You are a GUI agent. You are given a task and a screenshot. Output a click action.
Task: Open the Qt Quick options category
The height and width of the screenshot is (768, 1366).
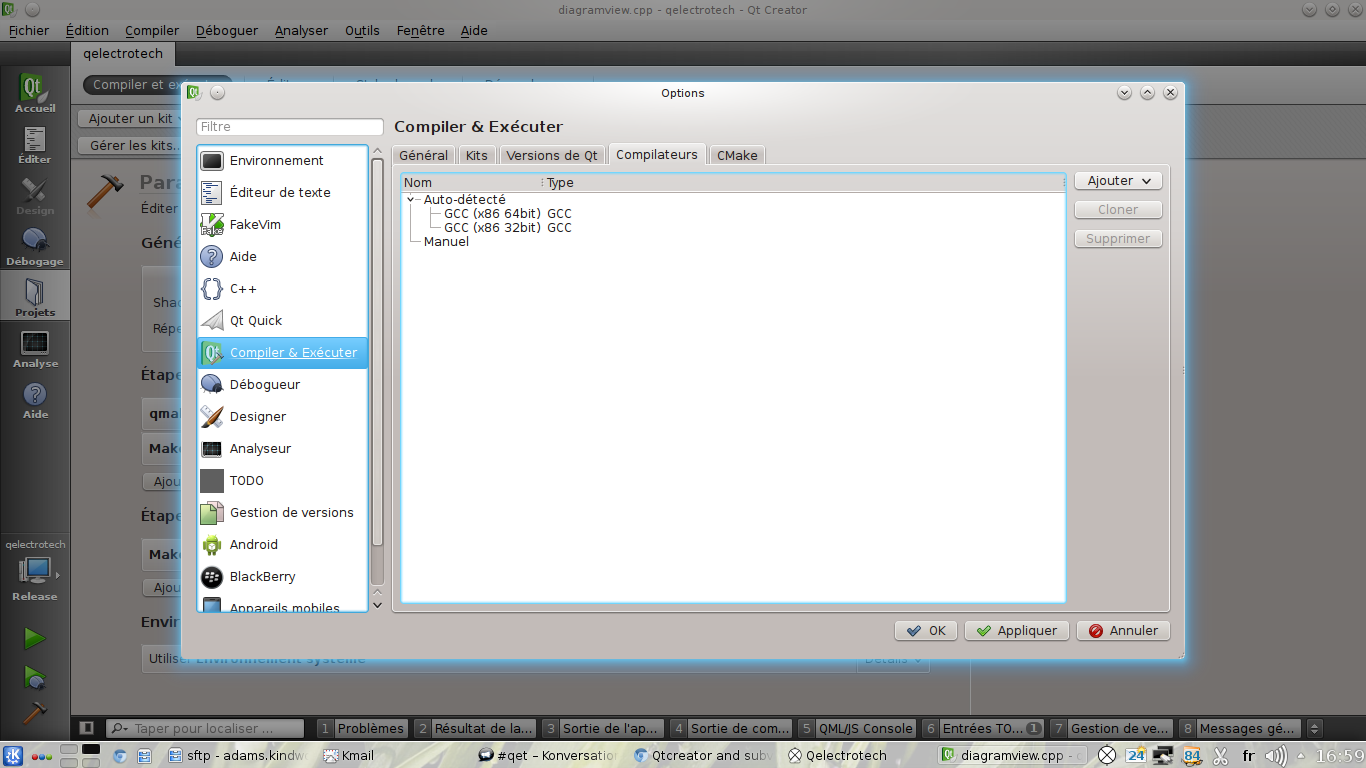(283, 320)
